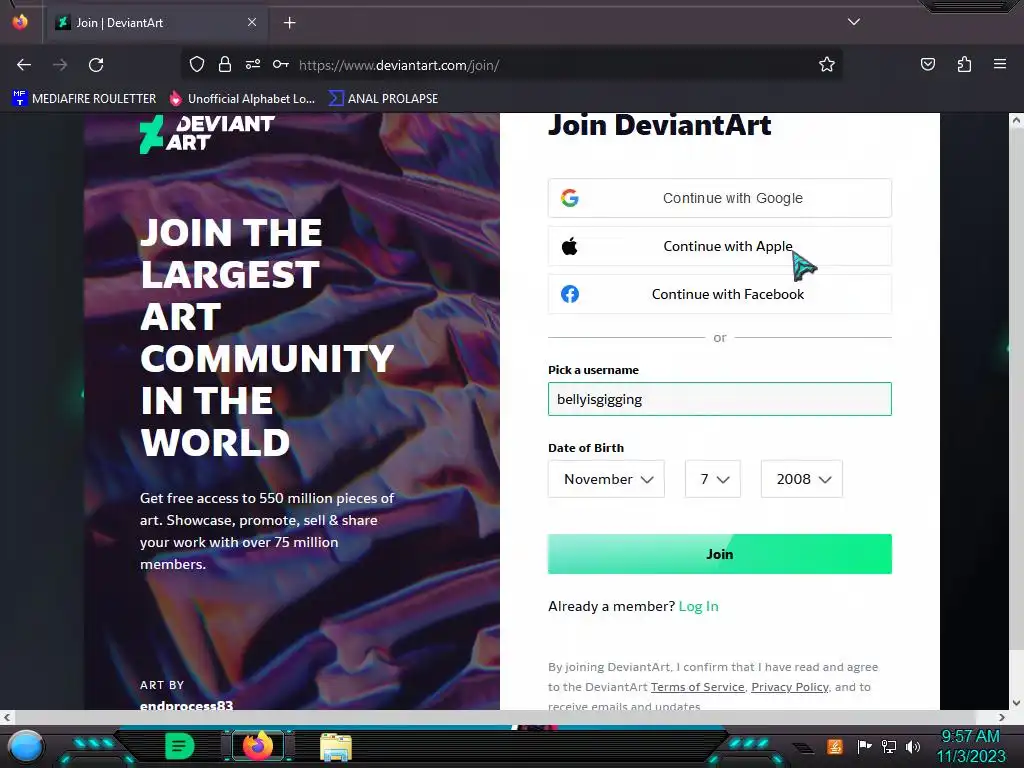Image resolution: width=1024 pixels, height=768 pixels.
Task: Click the orange tray icon
Action: 834,746
